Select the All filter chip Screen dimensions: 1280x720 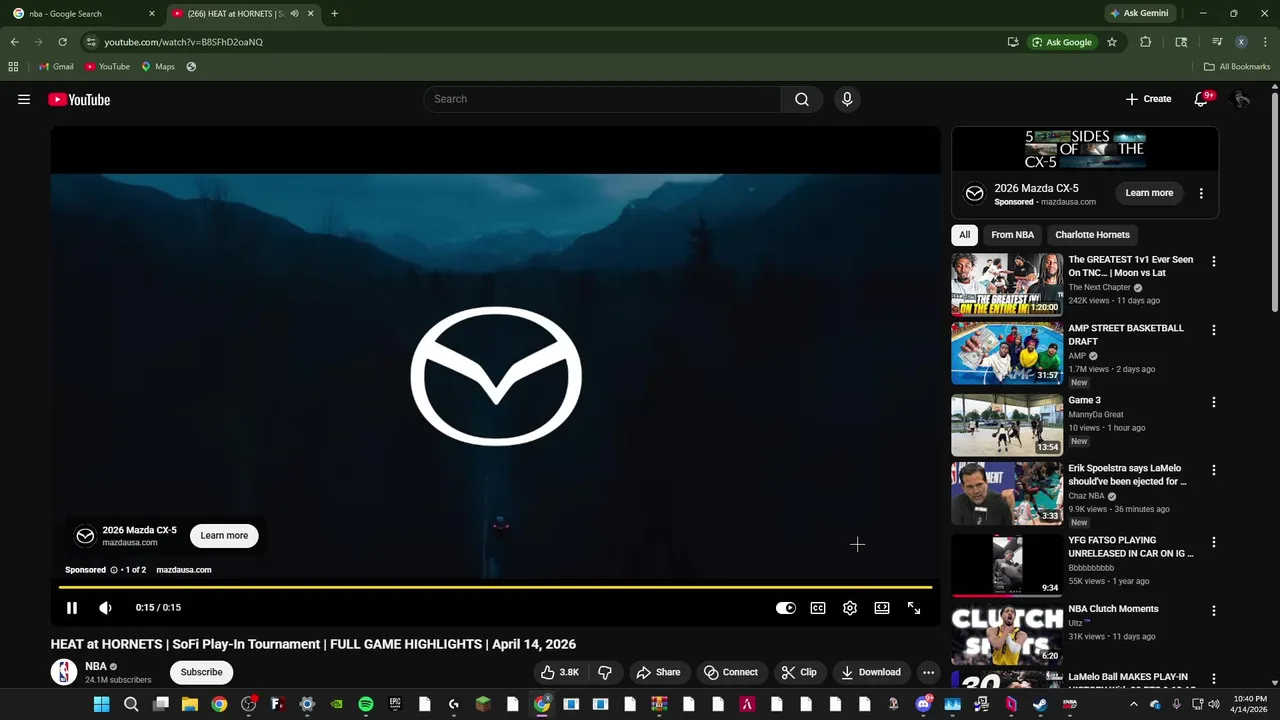pos(964,235)
